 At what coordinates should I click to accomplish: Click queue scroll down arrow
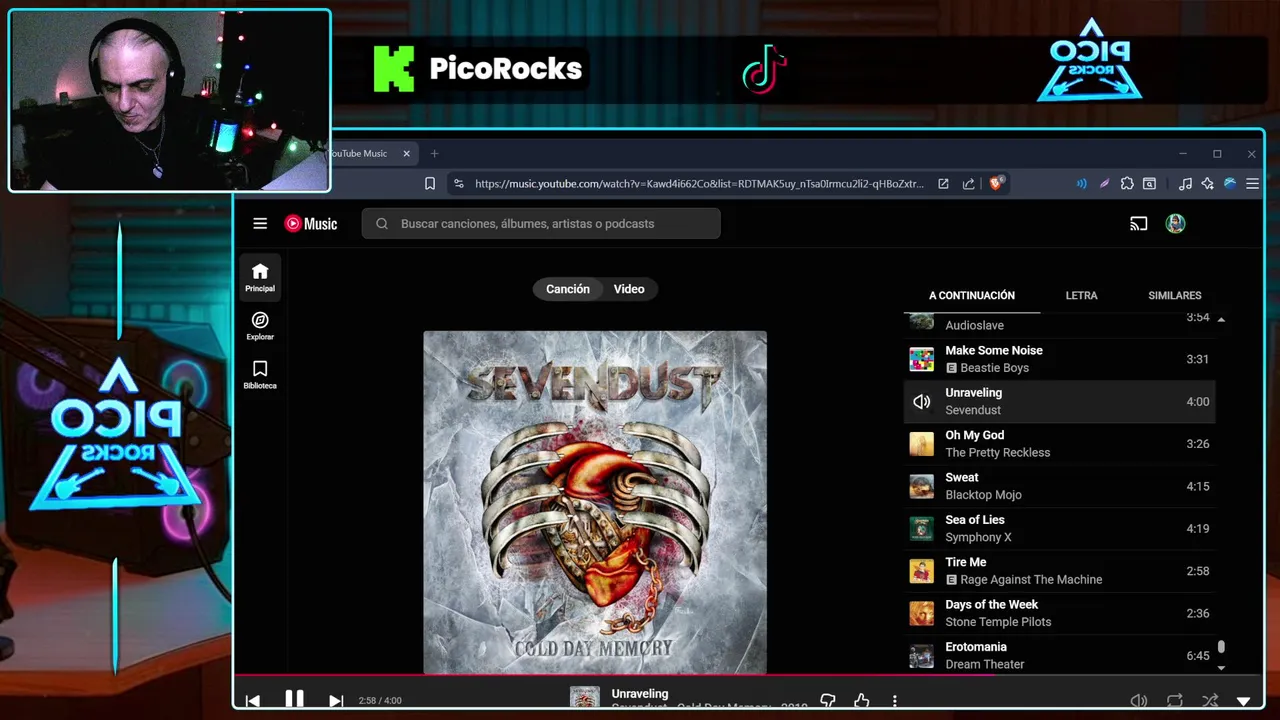pos(1221,668)
